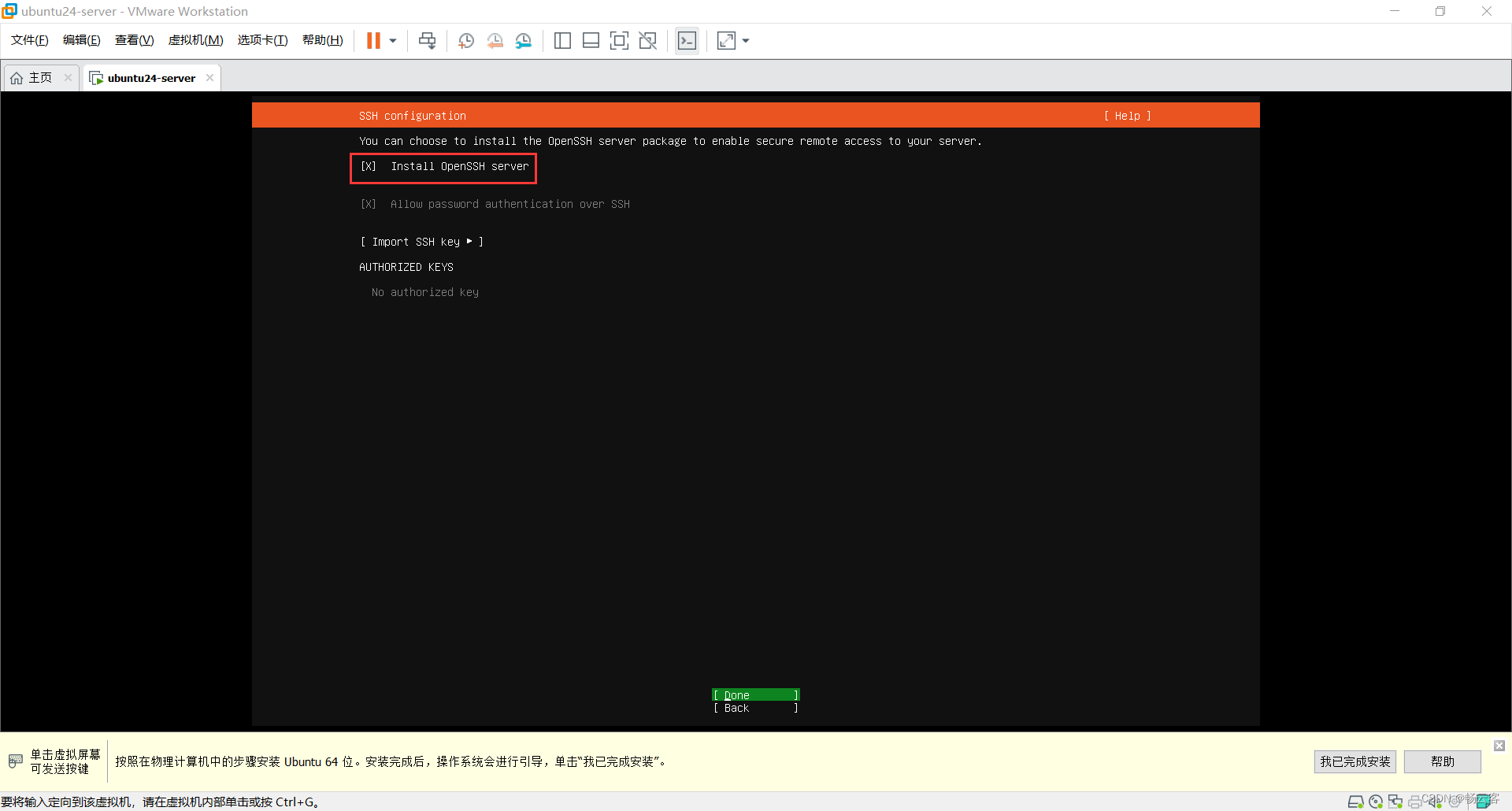The height and width of the screenshot is (811, 1512).
Task: Expand the stretch display dropdown arrow
Action: tap(746, 40)
